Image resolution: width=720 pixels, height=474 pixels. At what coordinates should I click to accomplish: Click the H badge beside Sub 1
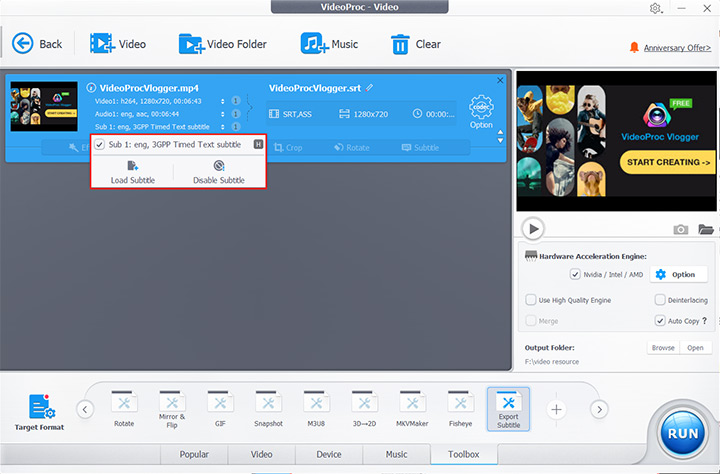[x=259, y=145]
